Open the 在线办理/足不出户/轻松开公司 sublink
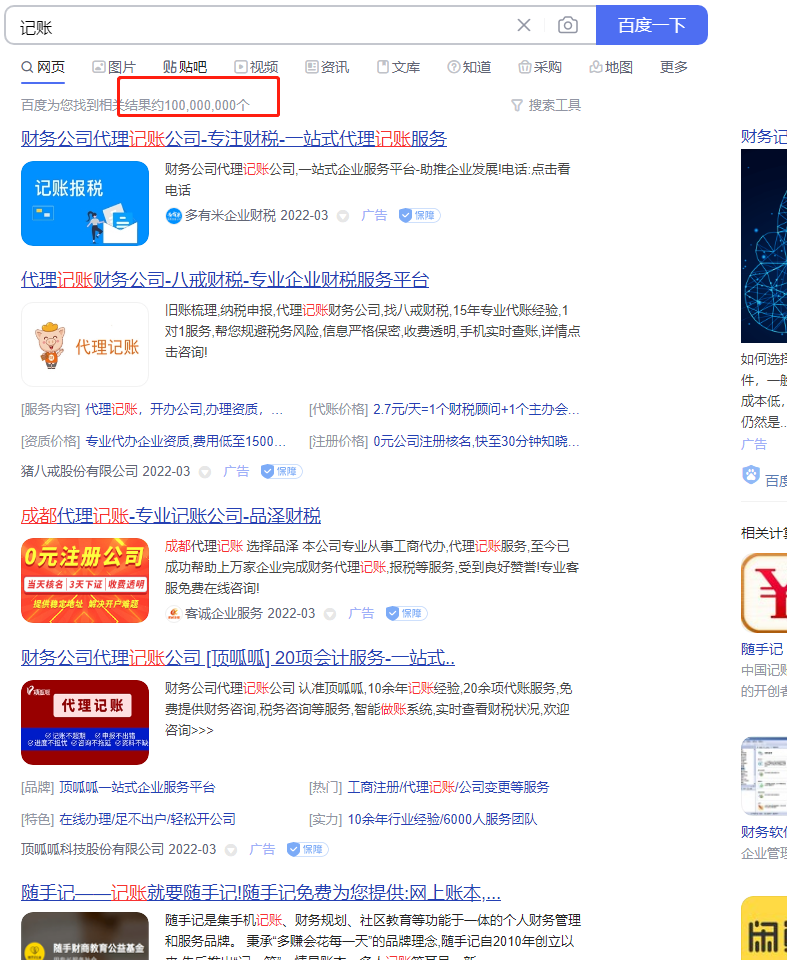This screenshot has height=960, width=787. click(x=147, y=819)
